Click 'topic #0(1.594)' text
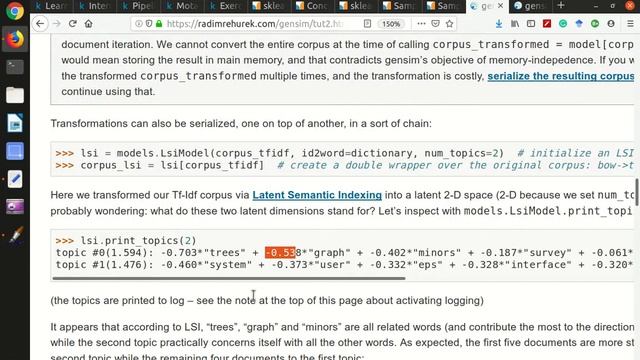The height and width of the screenshot is (360, 640). (x=104, y=253)
